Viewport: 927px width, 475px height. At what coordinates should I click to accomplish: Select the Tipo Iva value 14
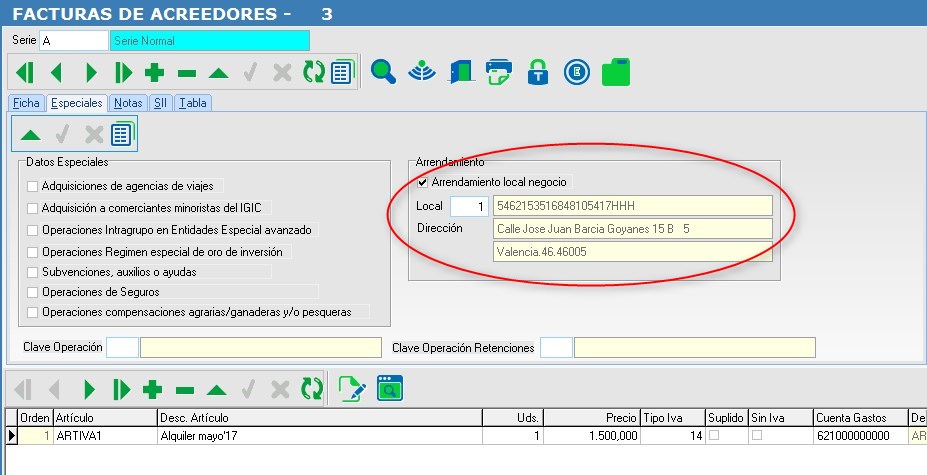pos(672,436)
